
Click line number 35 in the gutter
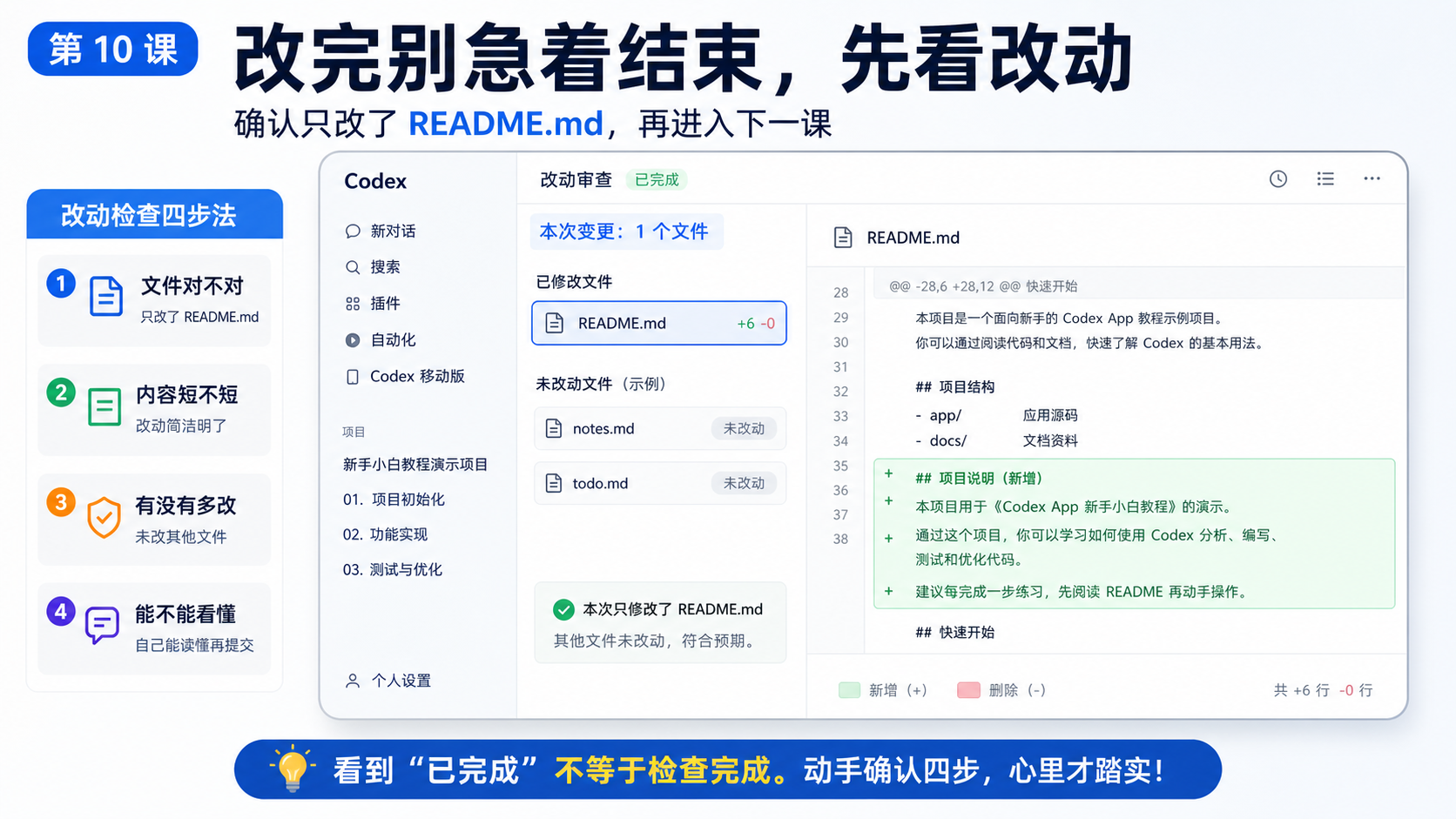(840, 466)
